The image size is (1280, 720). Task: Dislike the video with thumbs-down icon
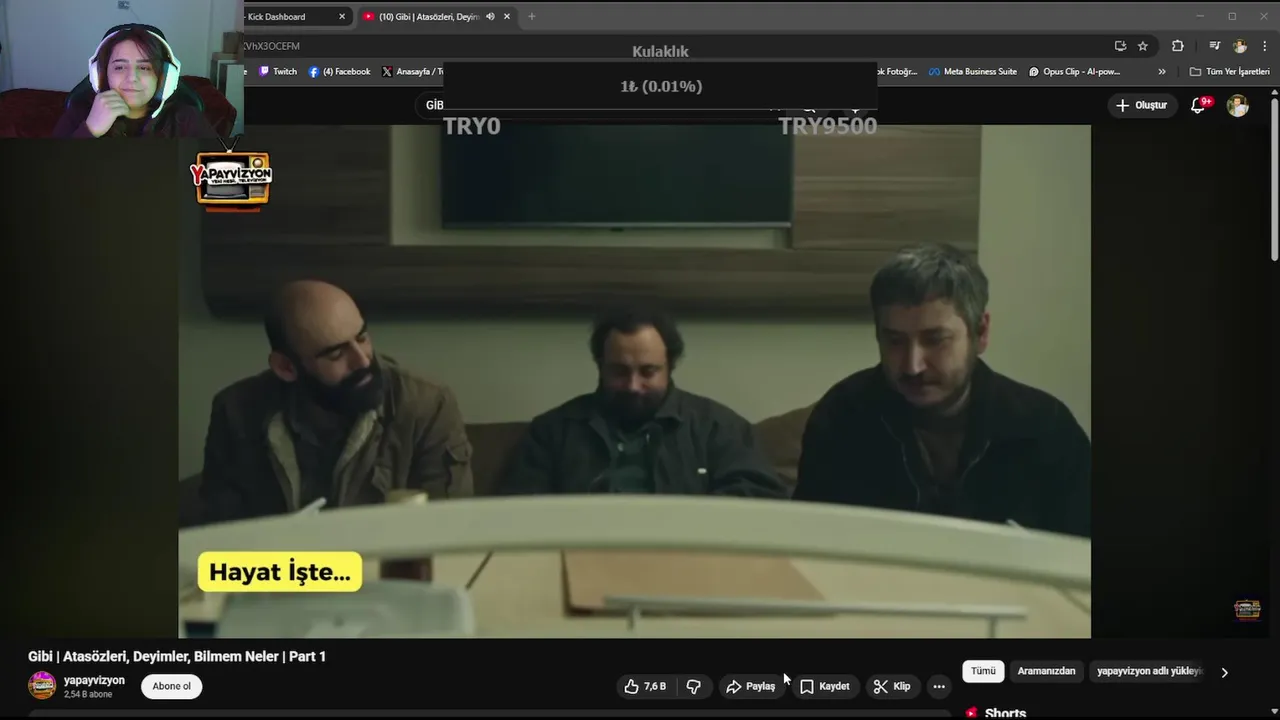tap(693, 686)
